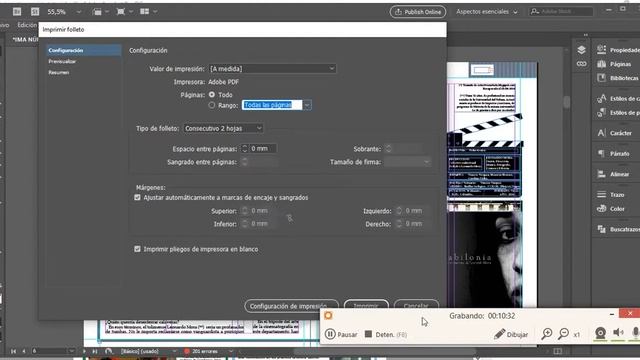Go to last page arrow in status bar
The image size is (640, 360).
click(x=95, y=351)
